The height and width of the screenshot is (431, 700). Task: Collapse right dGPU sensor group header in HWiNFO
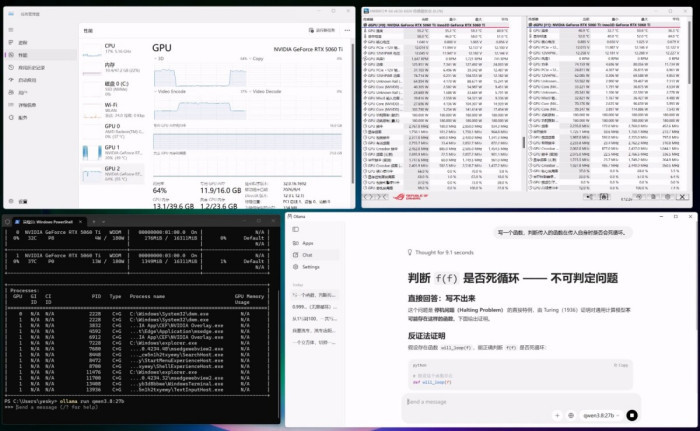coord(605,25)
